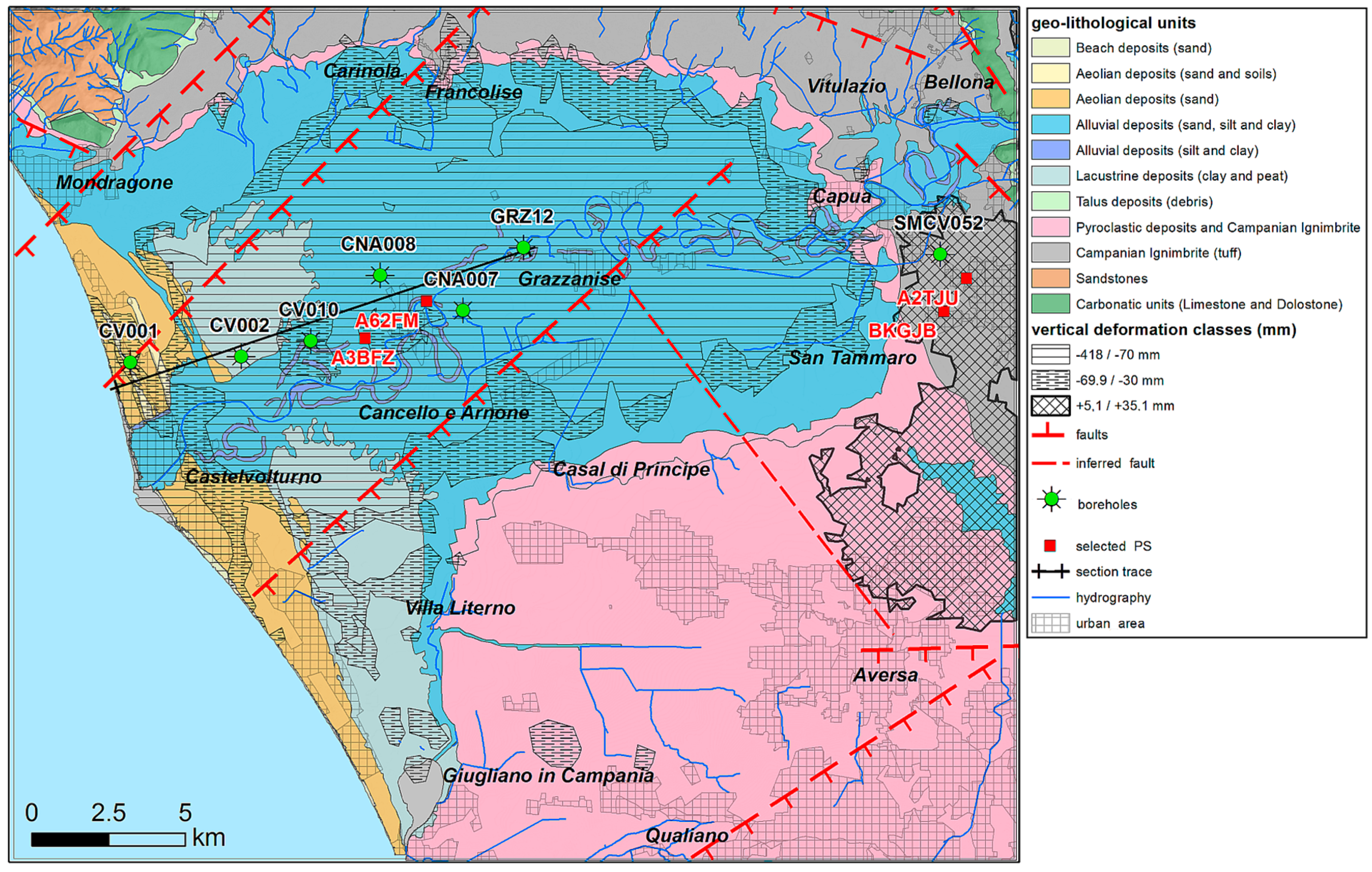Viewport: 1372px width, 872px height.
Task: Click the selected PS legend red square
Action: click(1050, 546)
